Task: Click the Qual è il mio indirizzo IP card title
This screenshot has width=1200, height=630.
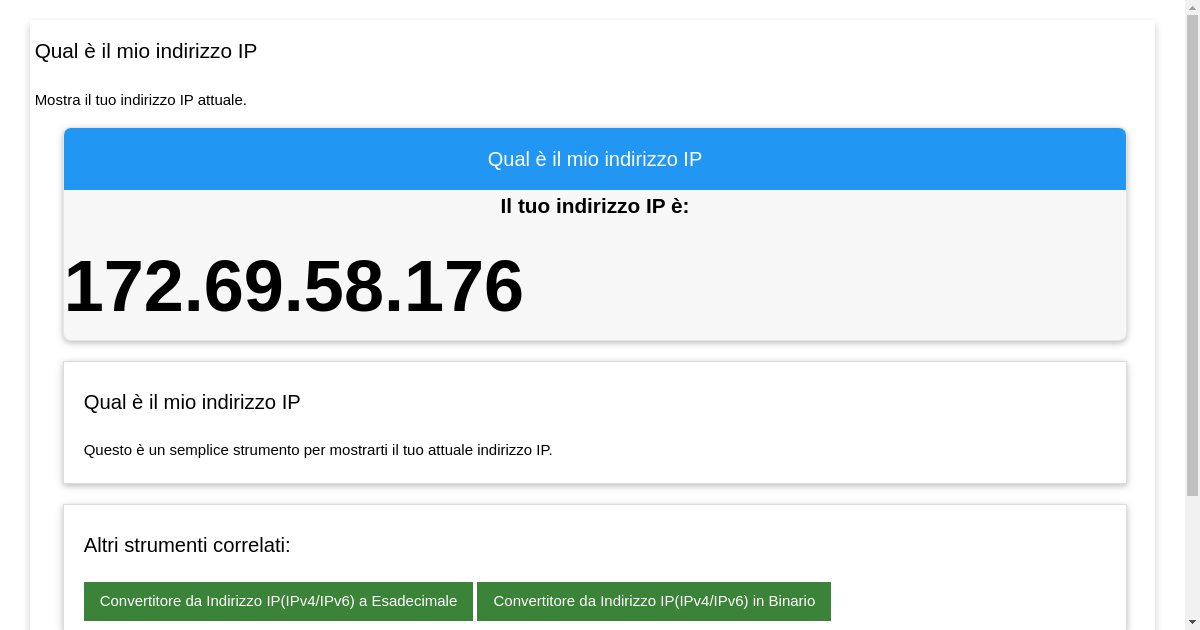Action: pyautogui.click(x=191, y=402)
